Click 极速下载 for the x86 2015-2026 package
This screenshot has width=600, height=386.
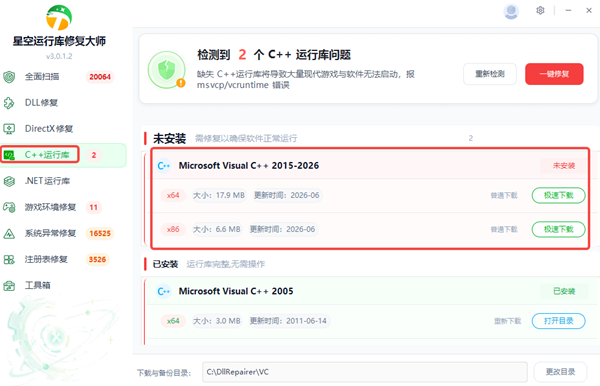[559, 229]
